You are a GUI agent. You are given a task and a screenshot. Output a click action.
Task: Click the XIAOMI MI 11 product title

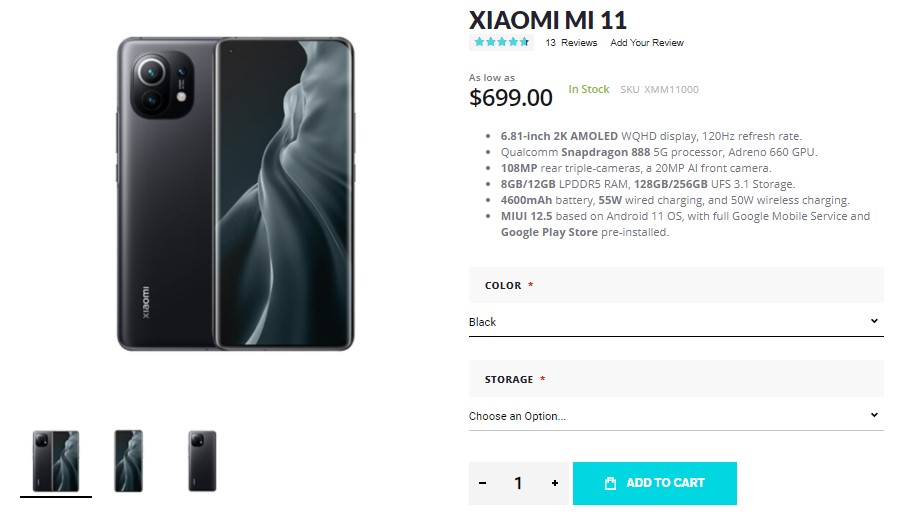tap(548, 19)
